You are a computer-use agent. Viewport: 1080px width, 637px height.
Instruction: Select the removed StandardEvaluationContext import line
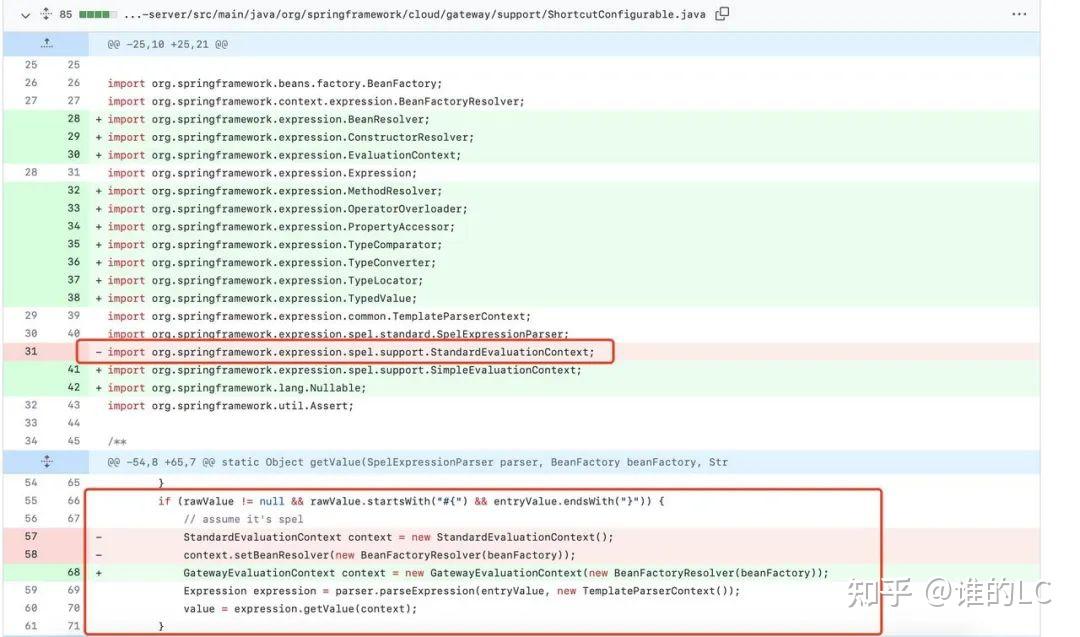pos(350,351)
